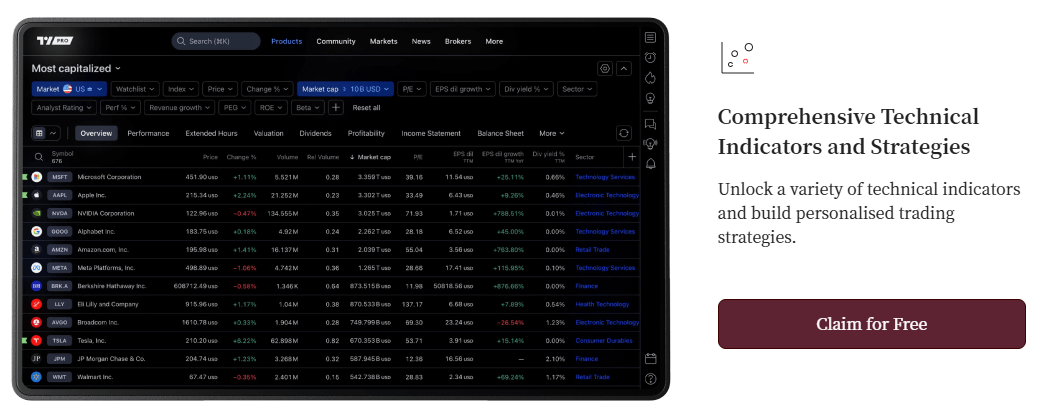Image resolution: width=1042 pixels, height=410 pixels.
Task: Click the BRK.A ticker symbol
Action: click(x=60, y=286)
